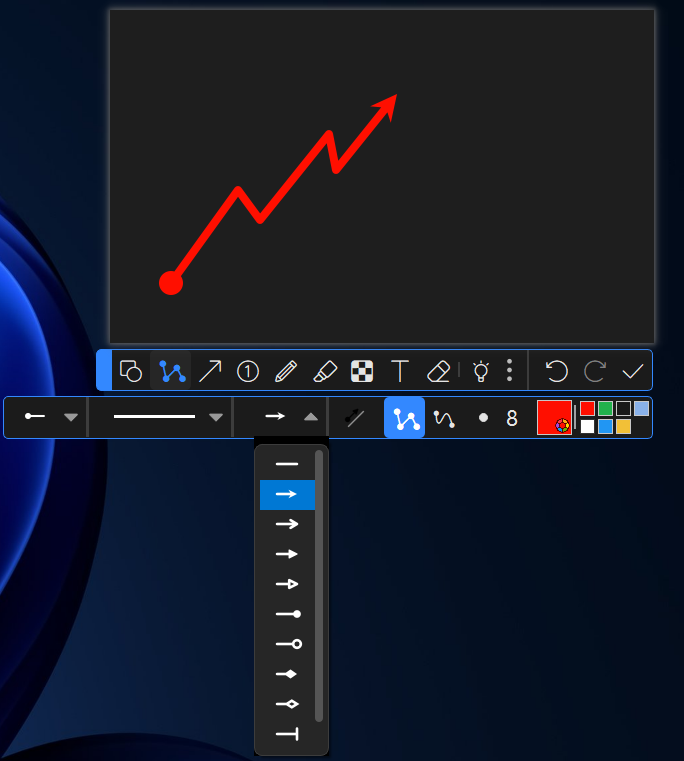The height and width of the screenshot is (761, 684).
Task: Confirm the screenshot with the checkmark
Action: coord(632,371)
